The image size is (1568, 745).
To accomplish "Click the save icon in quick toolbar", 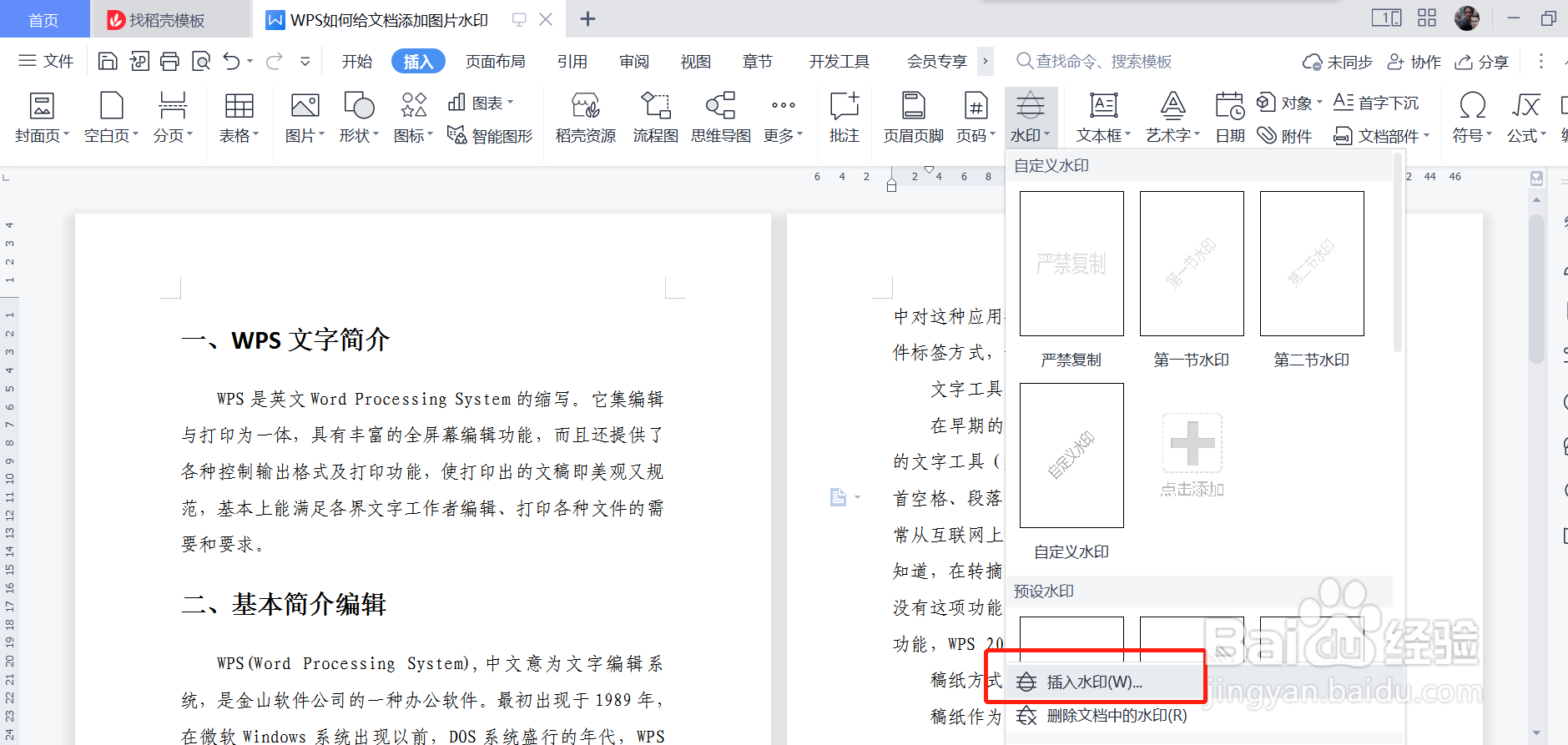I will pos(108,61).
